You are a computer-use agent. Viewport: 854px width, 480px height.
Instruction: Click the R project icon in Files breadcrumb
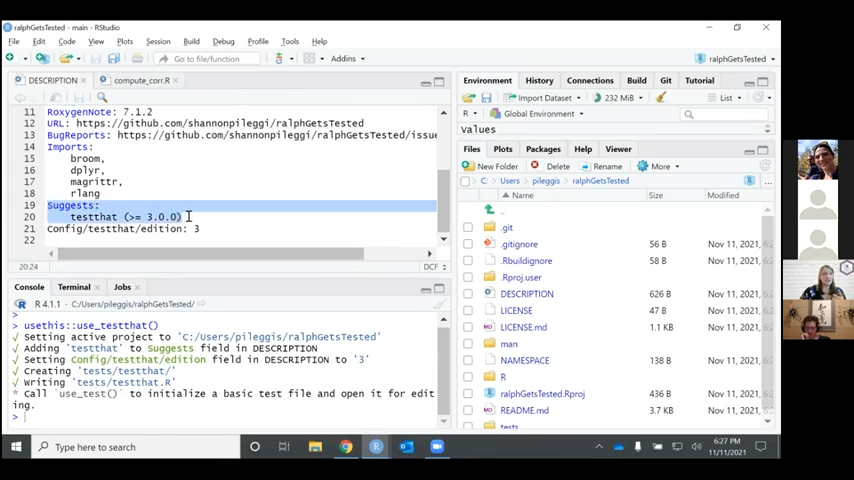click(x=749, y=181)
